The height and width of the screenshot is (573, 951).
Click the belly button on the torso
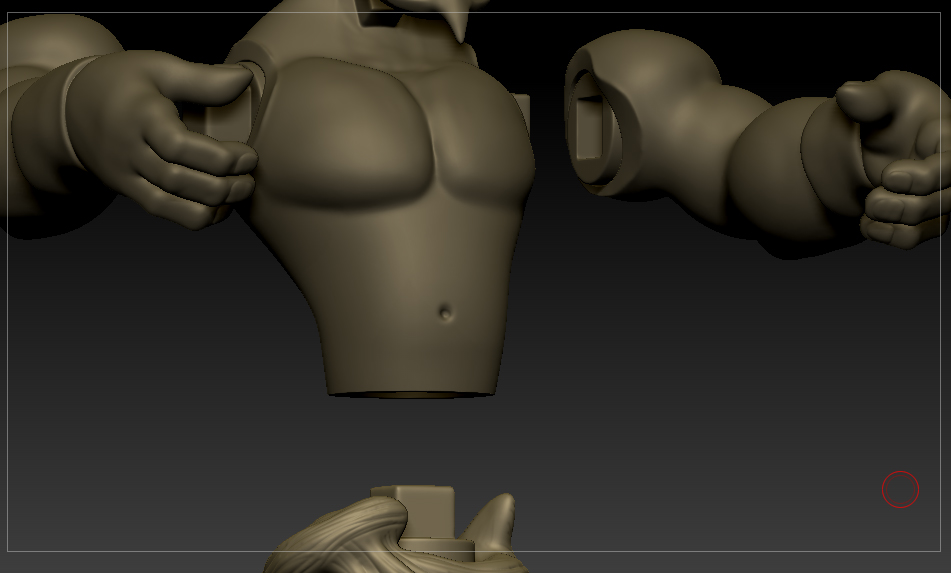click(x=446, y=312)
